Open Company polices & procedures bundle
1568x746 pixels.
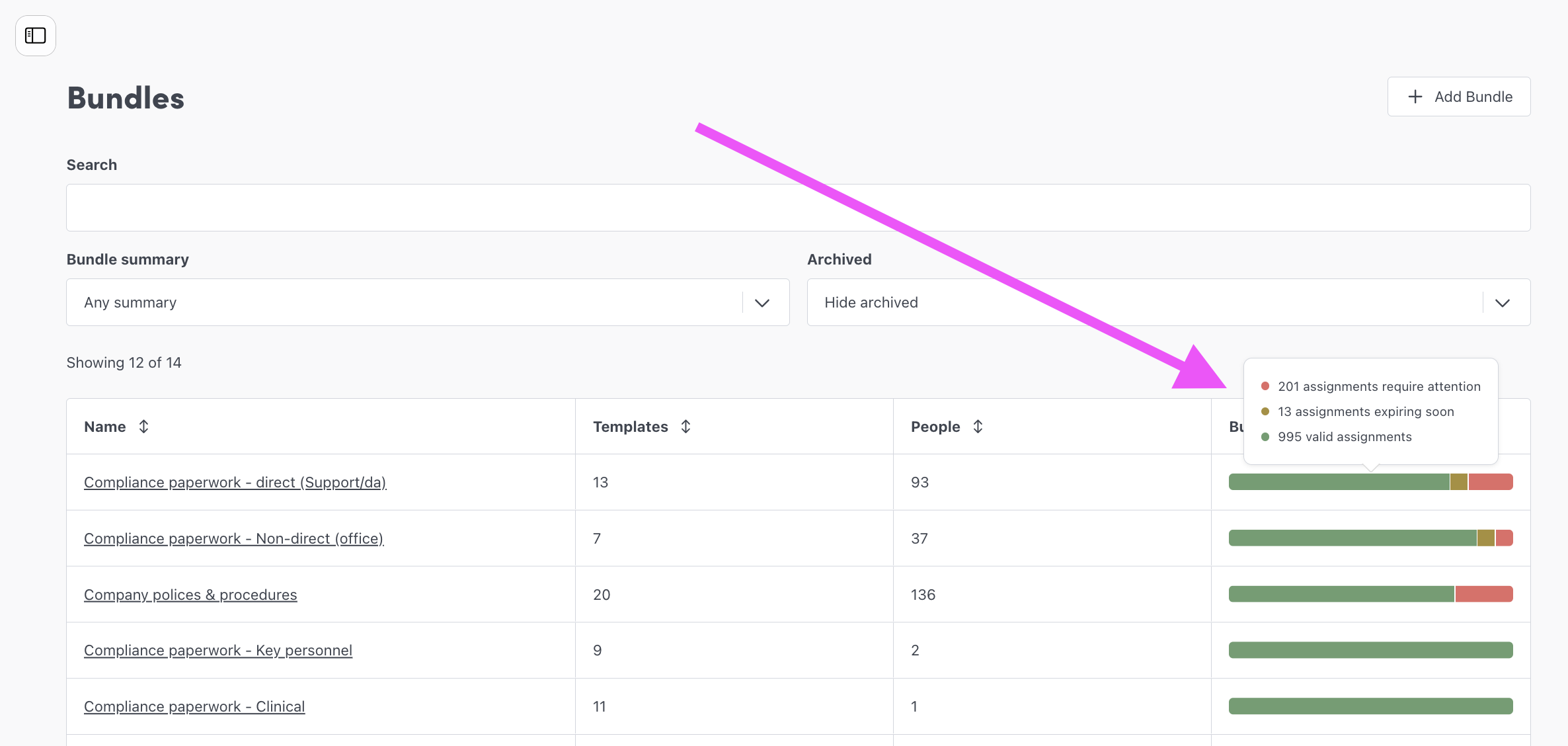coord(190,595)
